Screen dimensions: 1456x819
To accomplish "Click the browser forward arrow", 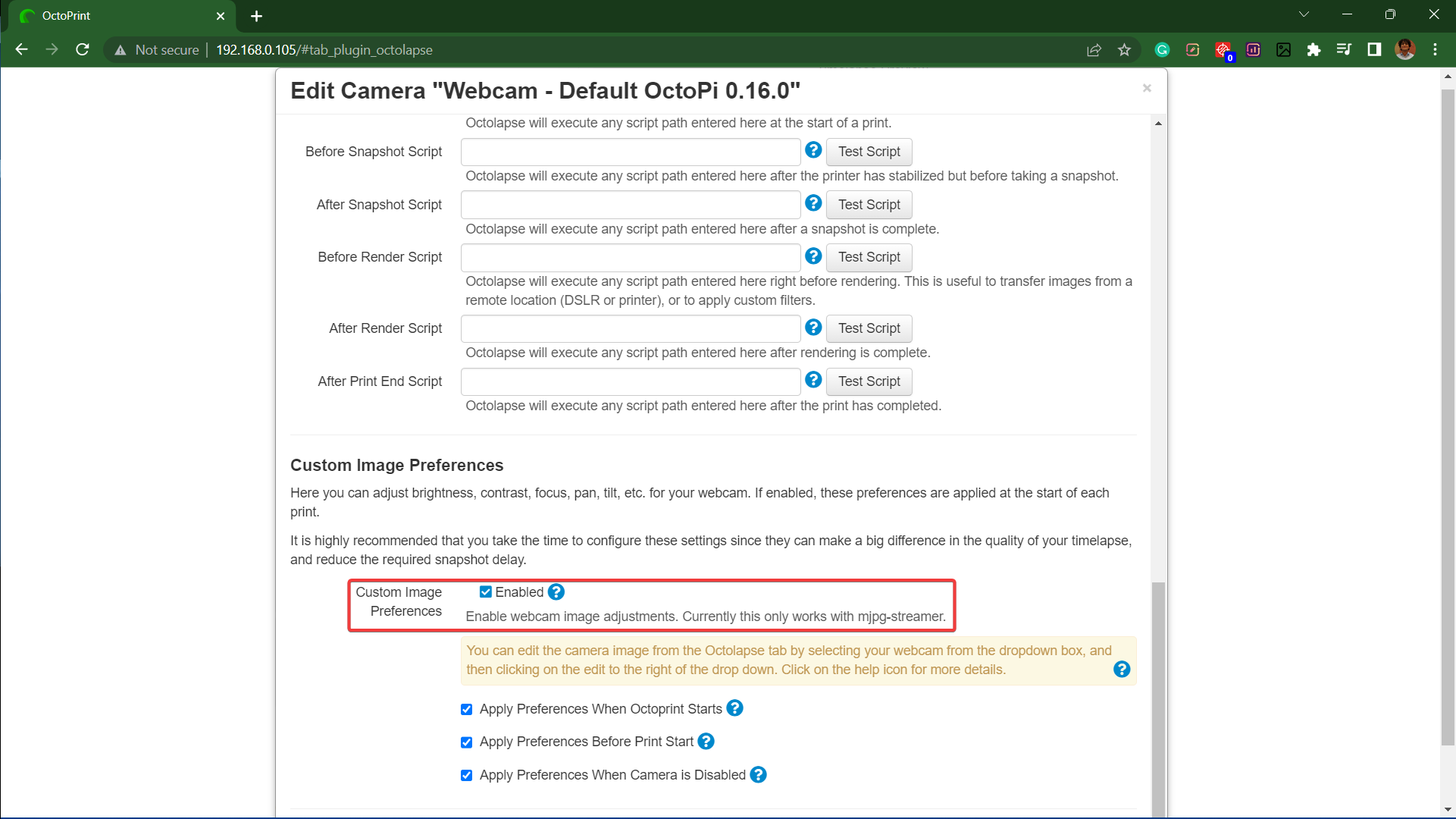I will [x=52, y=50].
